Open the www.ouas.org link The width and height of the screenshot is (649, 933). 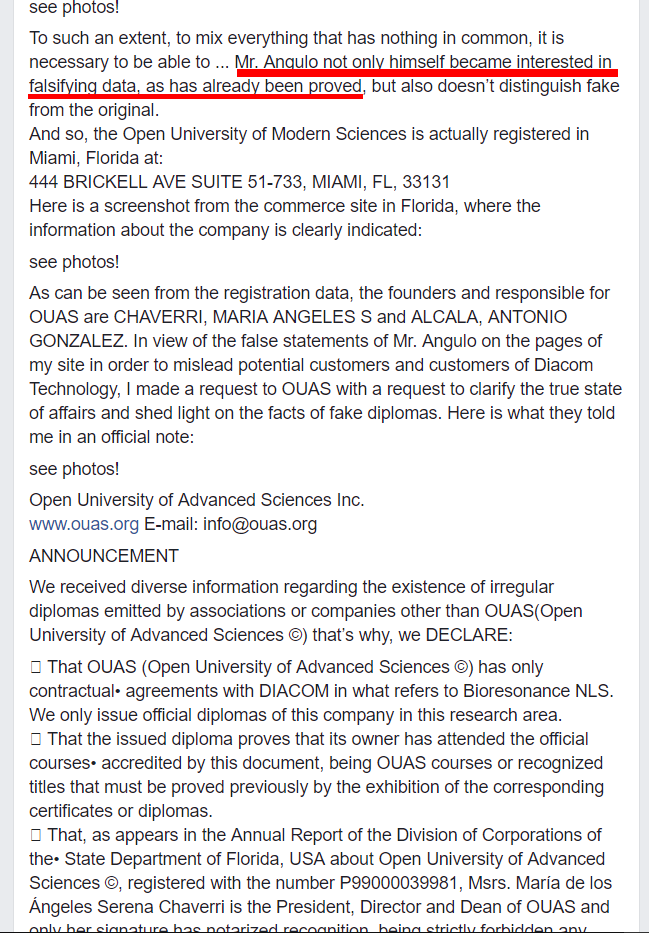(x=84, y=524)
